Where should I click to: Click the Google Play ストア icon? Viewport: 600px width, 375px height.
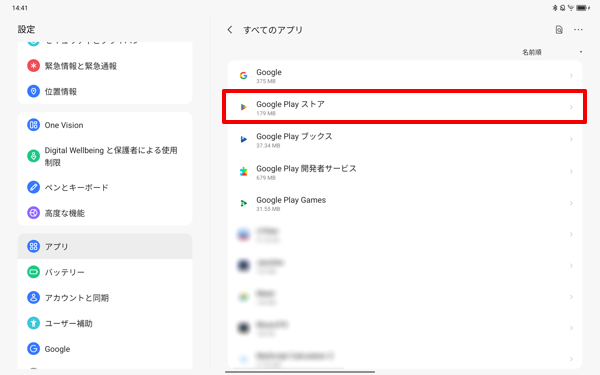click(243, 107)
